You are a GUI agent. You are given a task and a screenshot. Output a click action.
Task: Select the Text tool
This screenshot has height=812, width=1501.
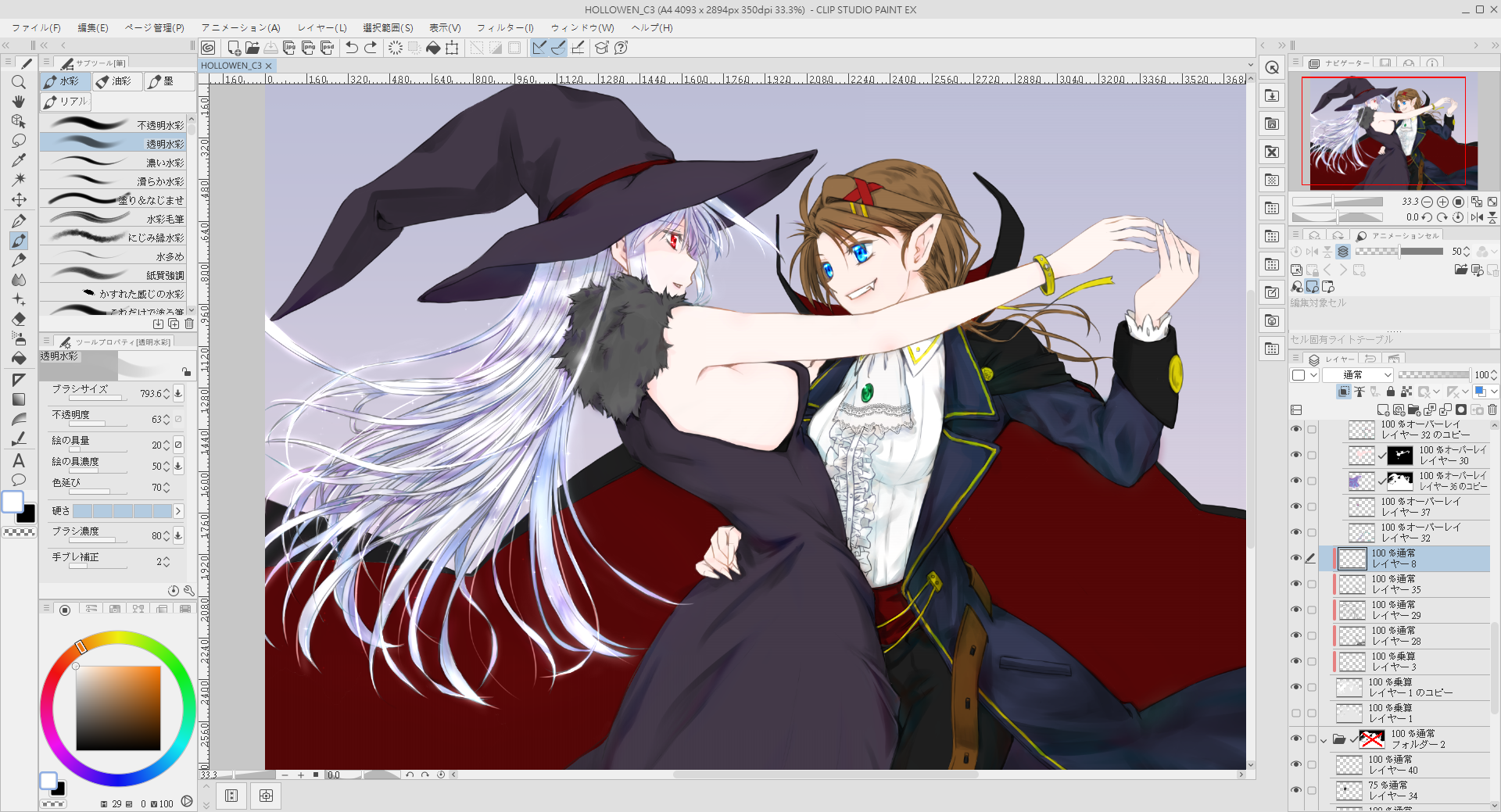click(x=19, y=460)
